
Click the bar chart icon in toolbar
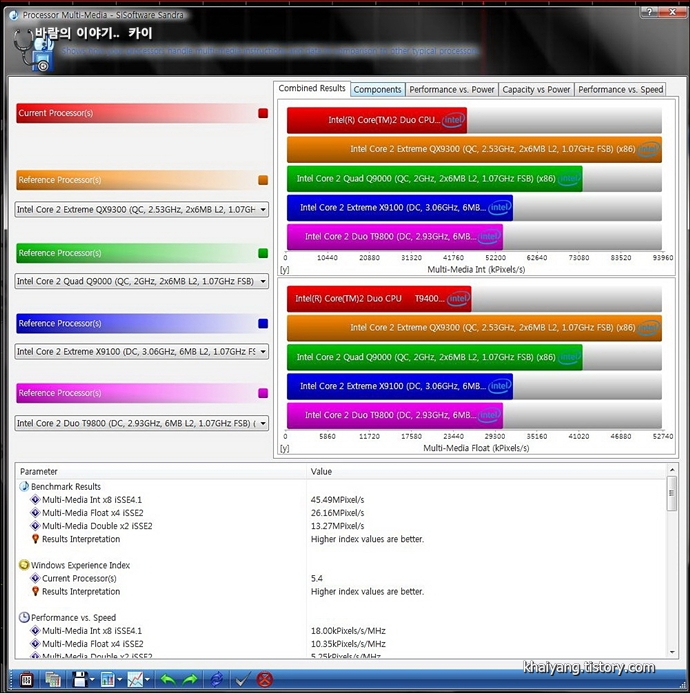point(107,679)
